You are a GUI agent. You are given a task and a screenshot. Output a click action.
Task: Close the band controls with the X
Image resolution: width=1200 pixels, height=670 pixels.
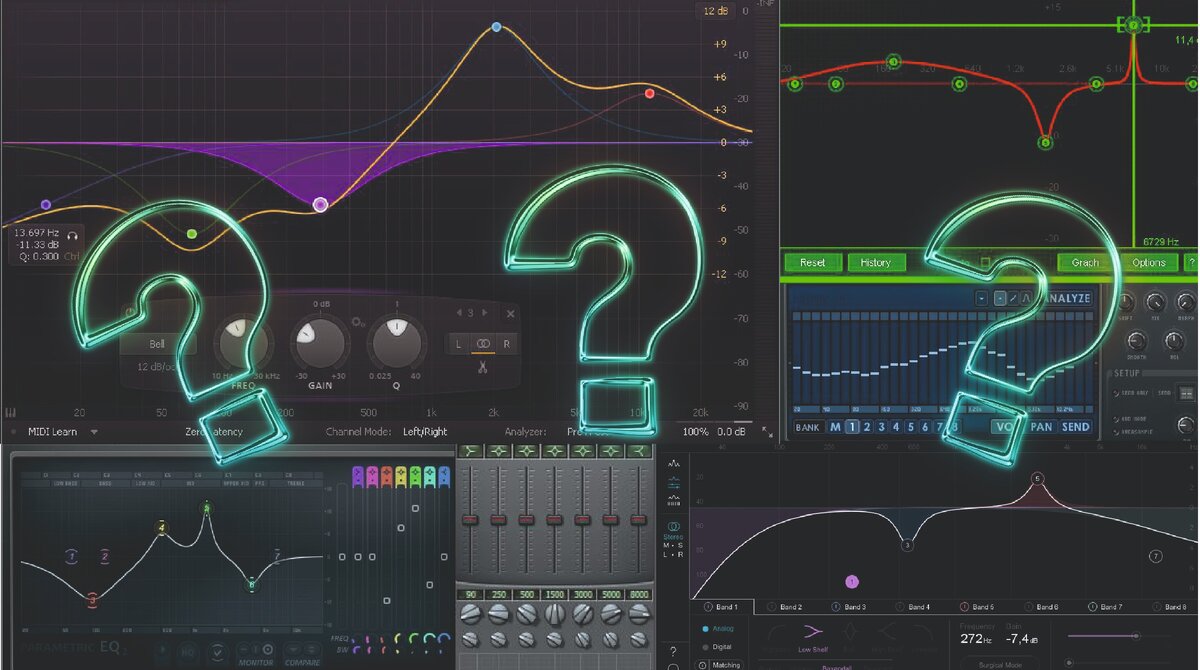(x=510, y=314)
